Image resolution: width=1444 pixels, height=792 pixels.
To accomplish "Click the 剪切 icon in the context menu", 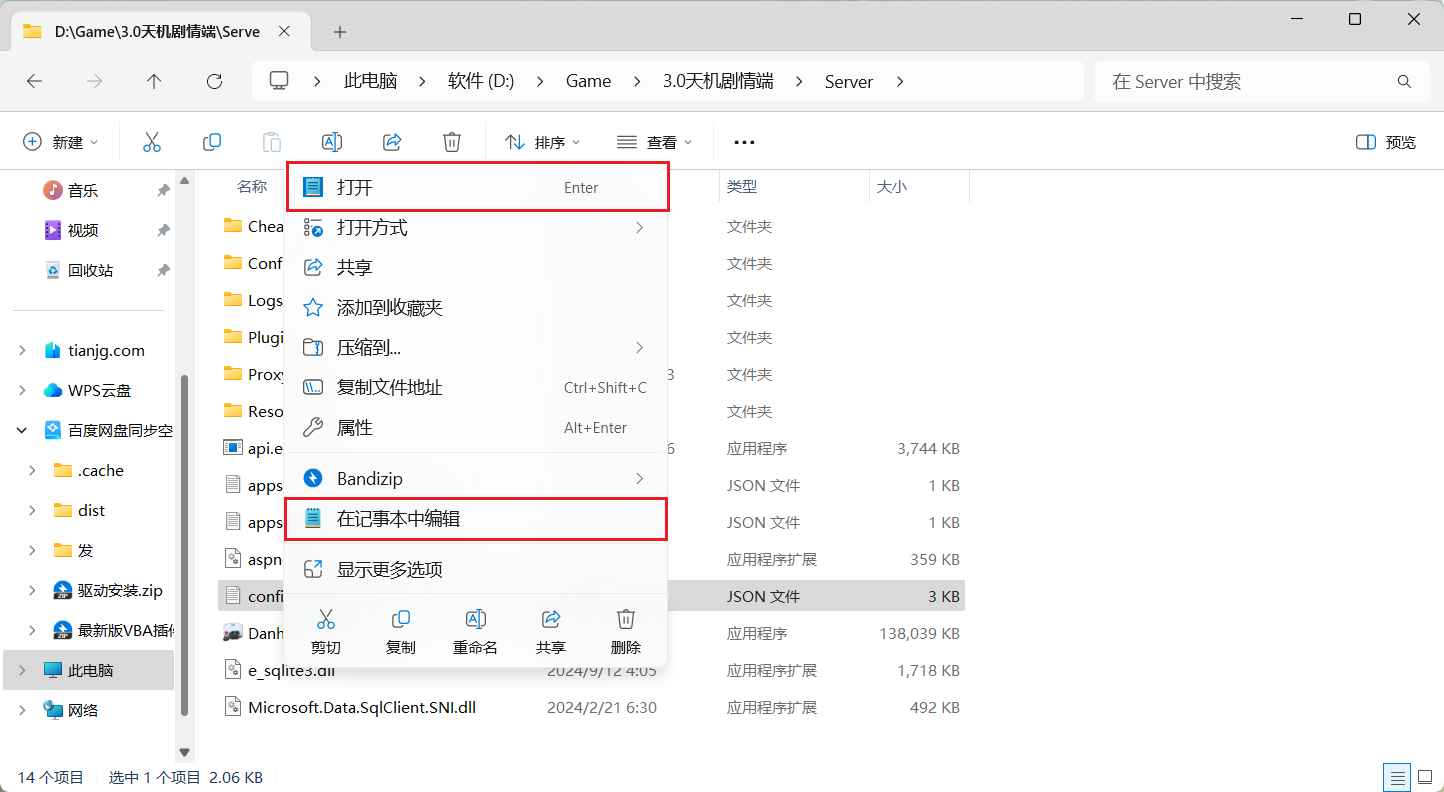I will coord(325,630).
